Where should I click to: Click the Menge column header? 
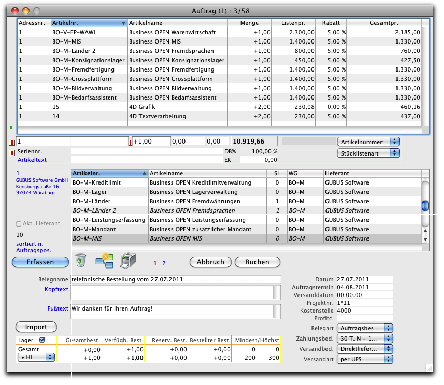click(x=249, y=23)
